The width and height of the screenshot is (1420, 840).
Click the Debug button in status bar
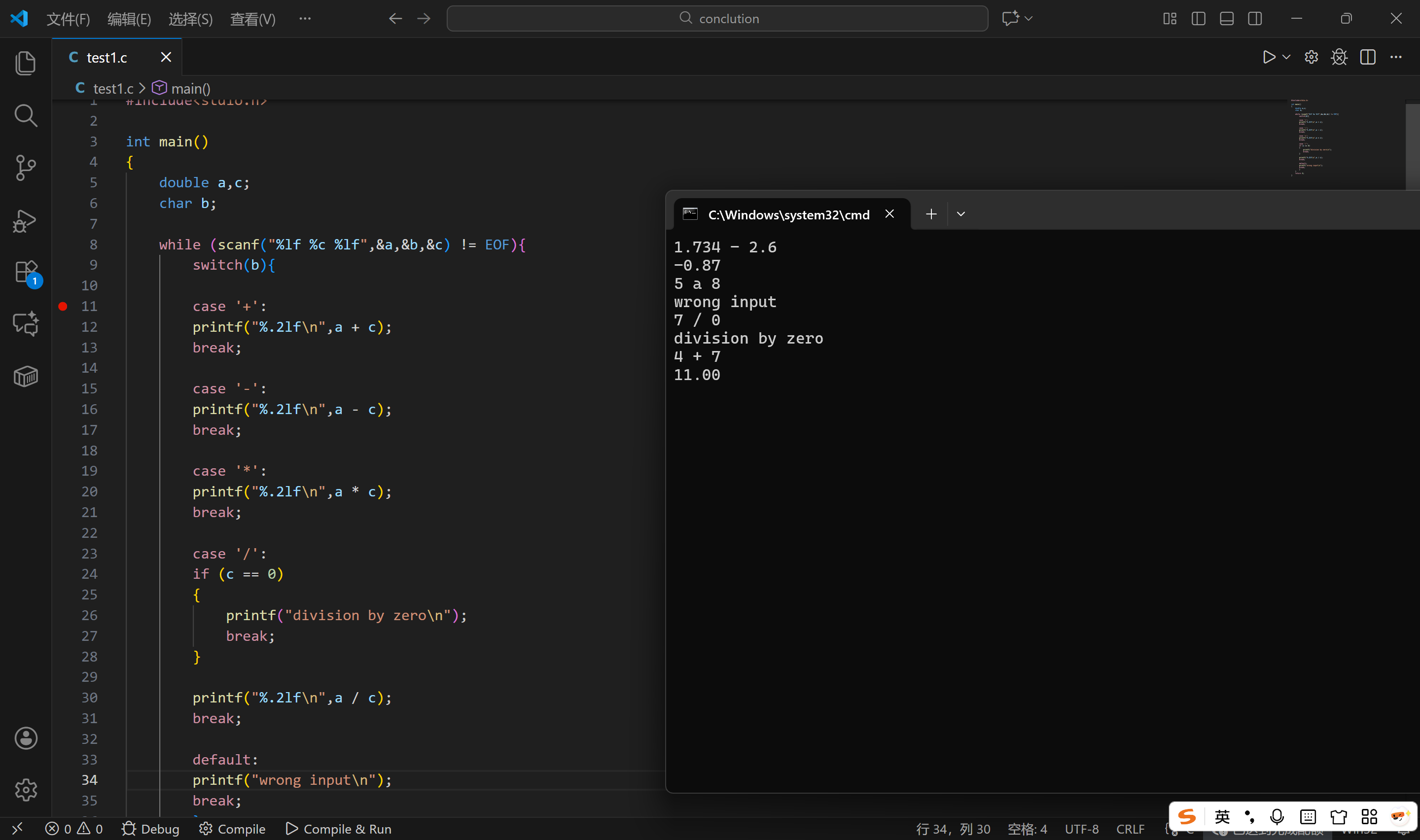coord(150,829)
